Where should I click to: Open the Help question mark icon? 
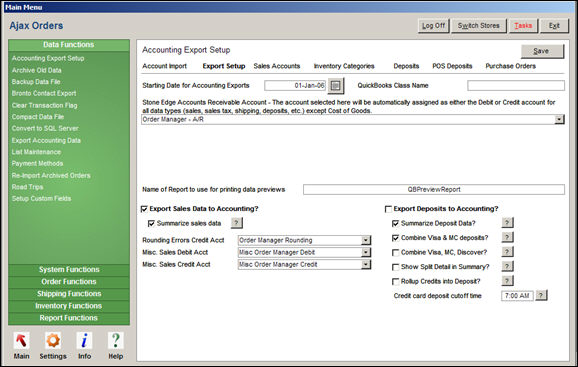(x=115, y=341)
